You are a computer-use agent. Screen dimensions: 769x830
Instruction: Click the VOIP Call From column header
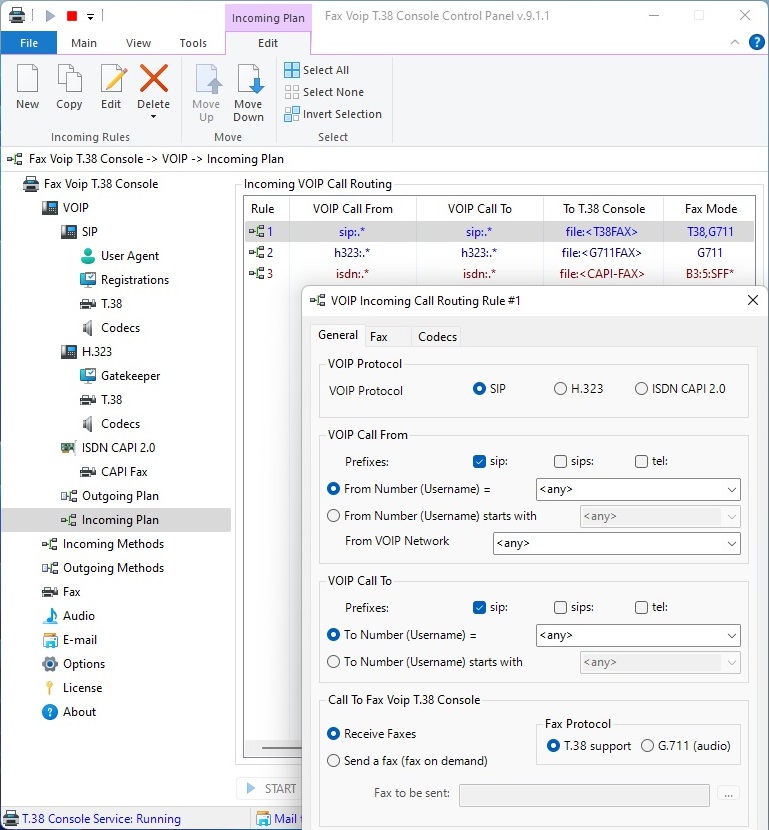click(x=352, y=209)
